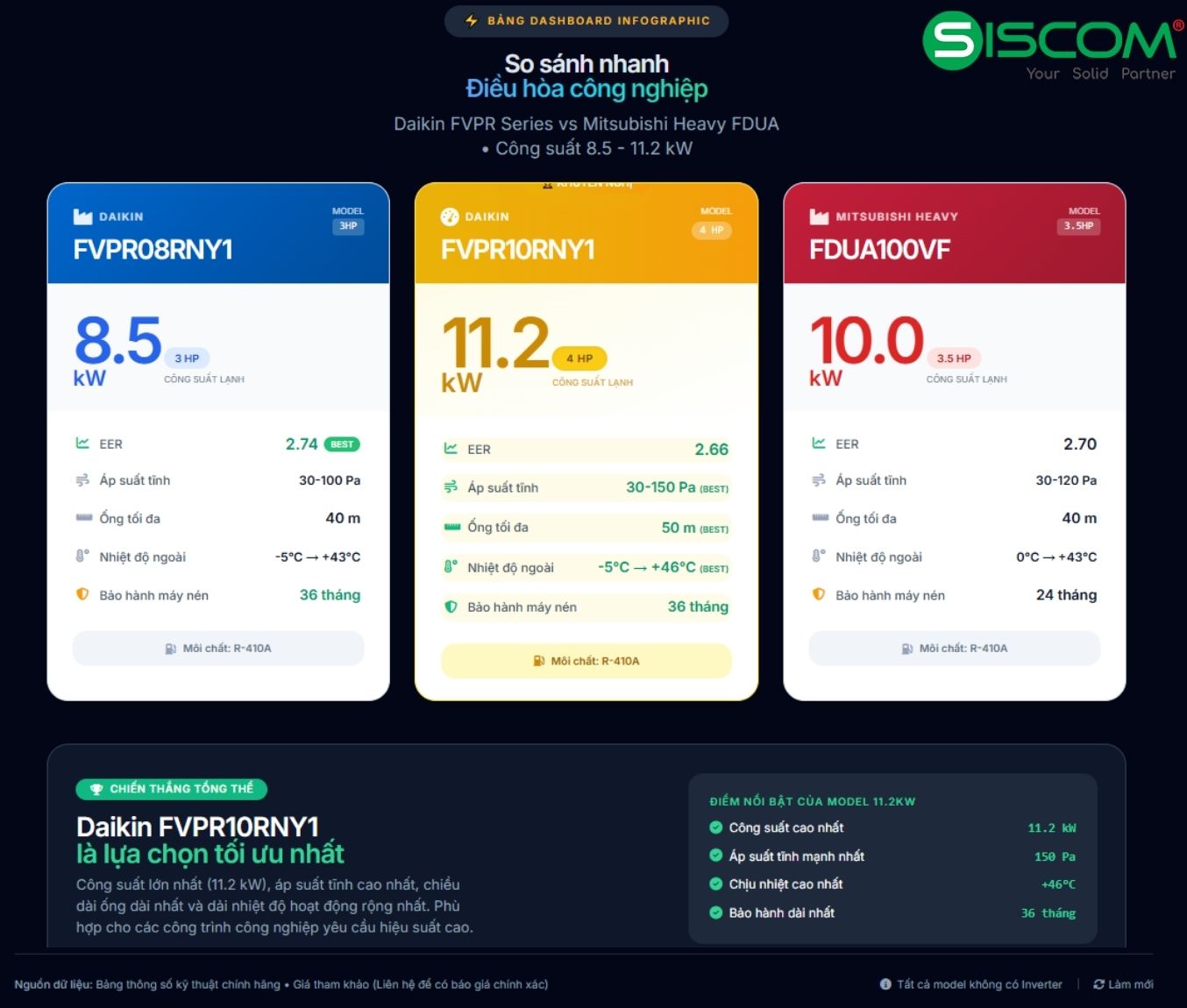Click the warranty shield icon in the FDUA100VF card
This screenshot has width=1187, height=1008.
click(819, 594)
